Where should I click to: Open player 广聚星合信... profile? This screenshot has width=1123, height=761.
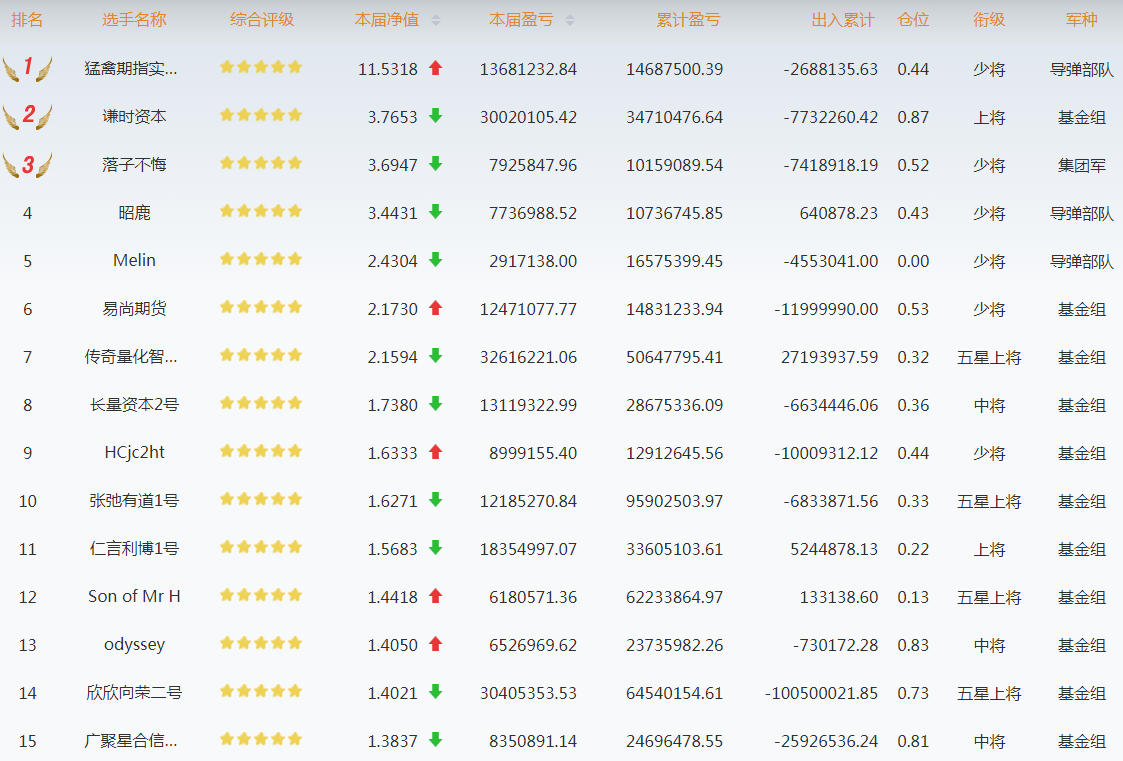(x=131, y=740)
